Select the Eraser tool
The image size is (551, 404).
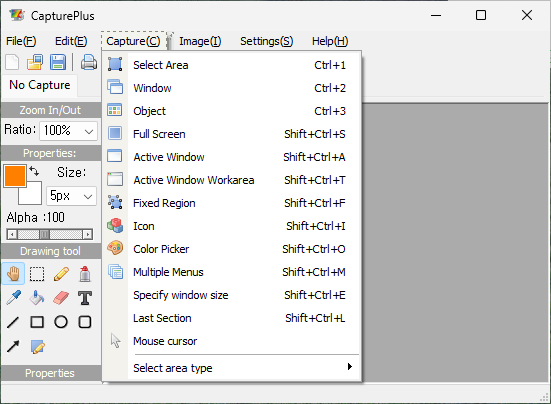click(61, 298)
